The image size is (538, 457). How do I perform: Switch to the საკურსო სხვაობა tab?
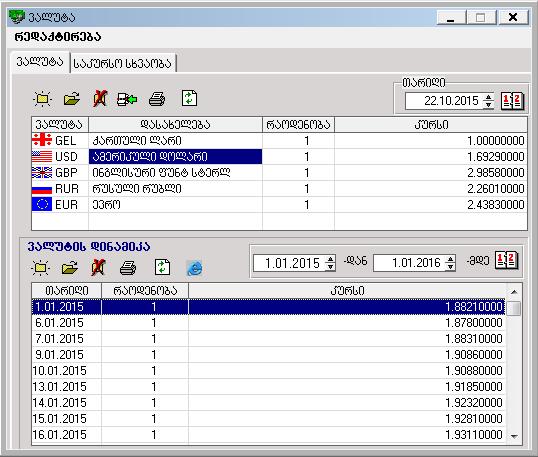pos(123,63)
